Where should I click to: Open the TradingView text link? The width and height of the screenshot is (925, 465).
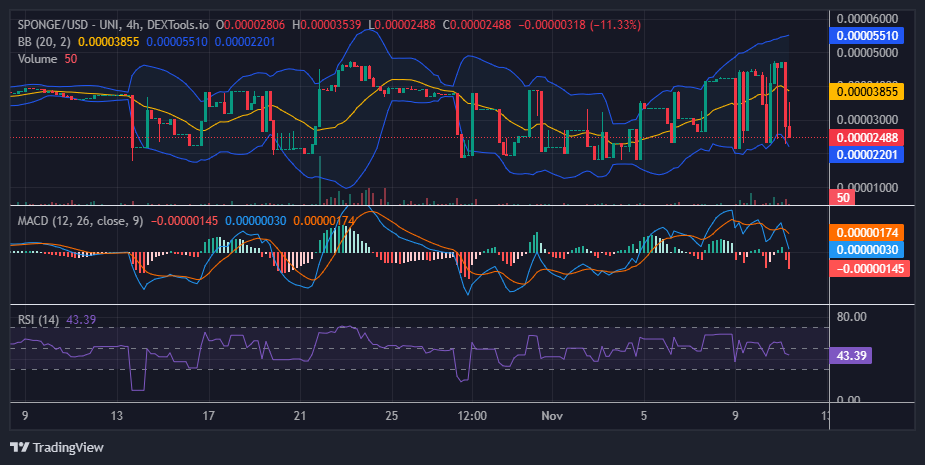(68, 447)
